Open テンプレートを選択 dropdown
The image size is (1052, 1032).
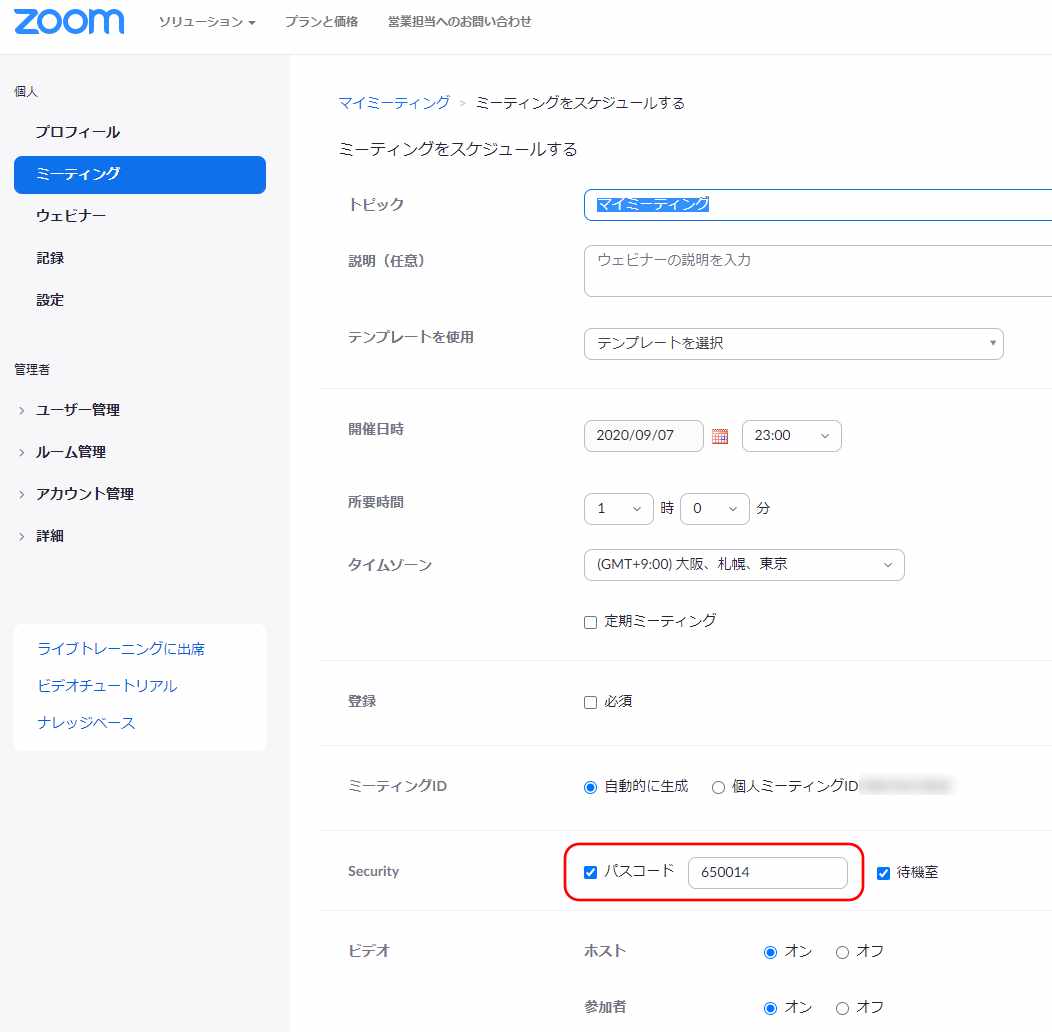(793, 343)
